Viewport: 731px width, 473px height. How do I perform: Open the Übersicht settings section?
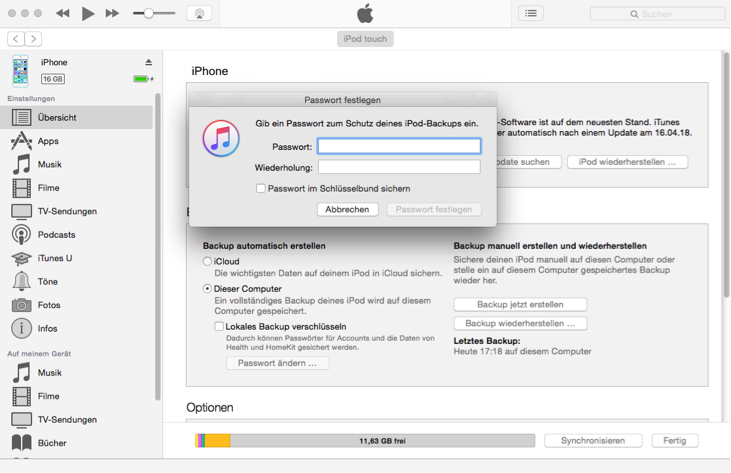click(76, 117)
